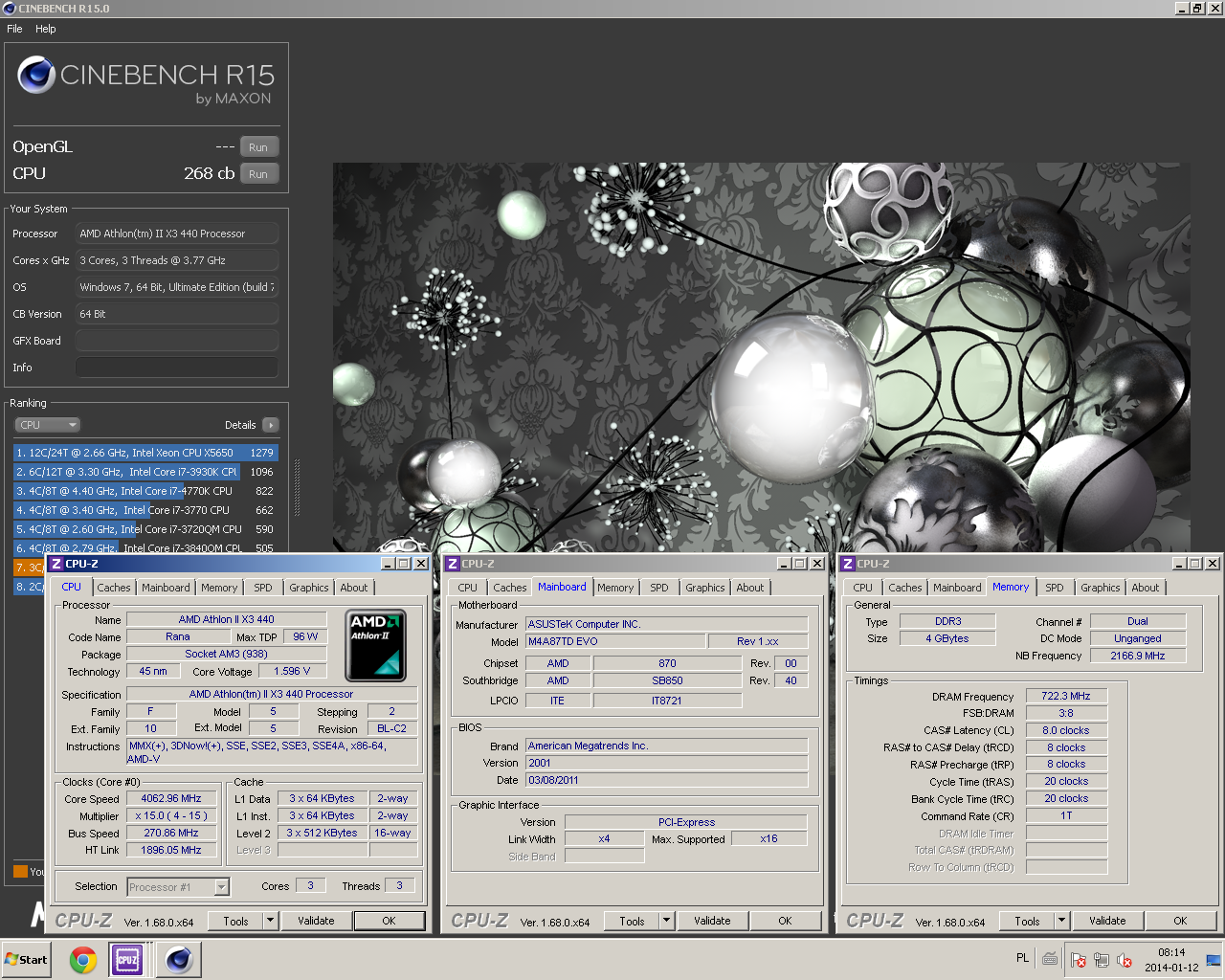Click the GFX Board field
The image size is (1225, 980).
pos(177,341)
